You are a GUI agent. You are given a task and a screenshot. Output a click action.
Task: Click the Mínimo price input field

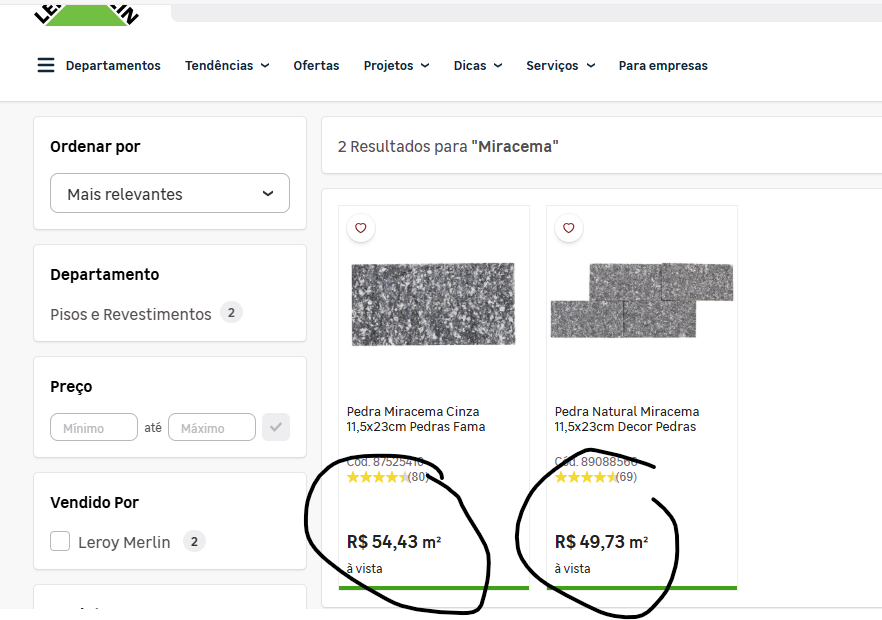pos(94,428)
